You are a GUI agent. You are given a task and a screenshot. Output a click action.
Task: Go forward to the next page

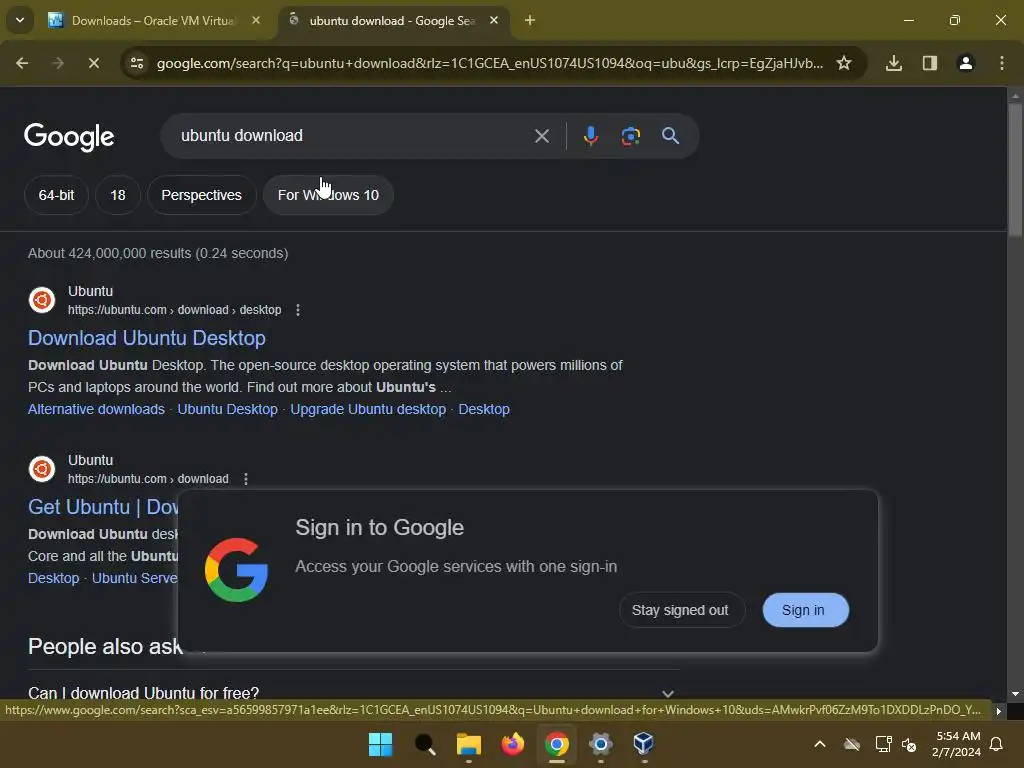[57, 63]
